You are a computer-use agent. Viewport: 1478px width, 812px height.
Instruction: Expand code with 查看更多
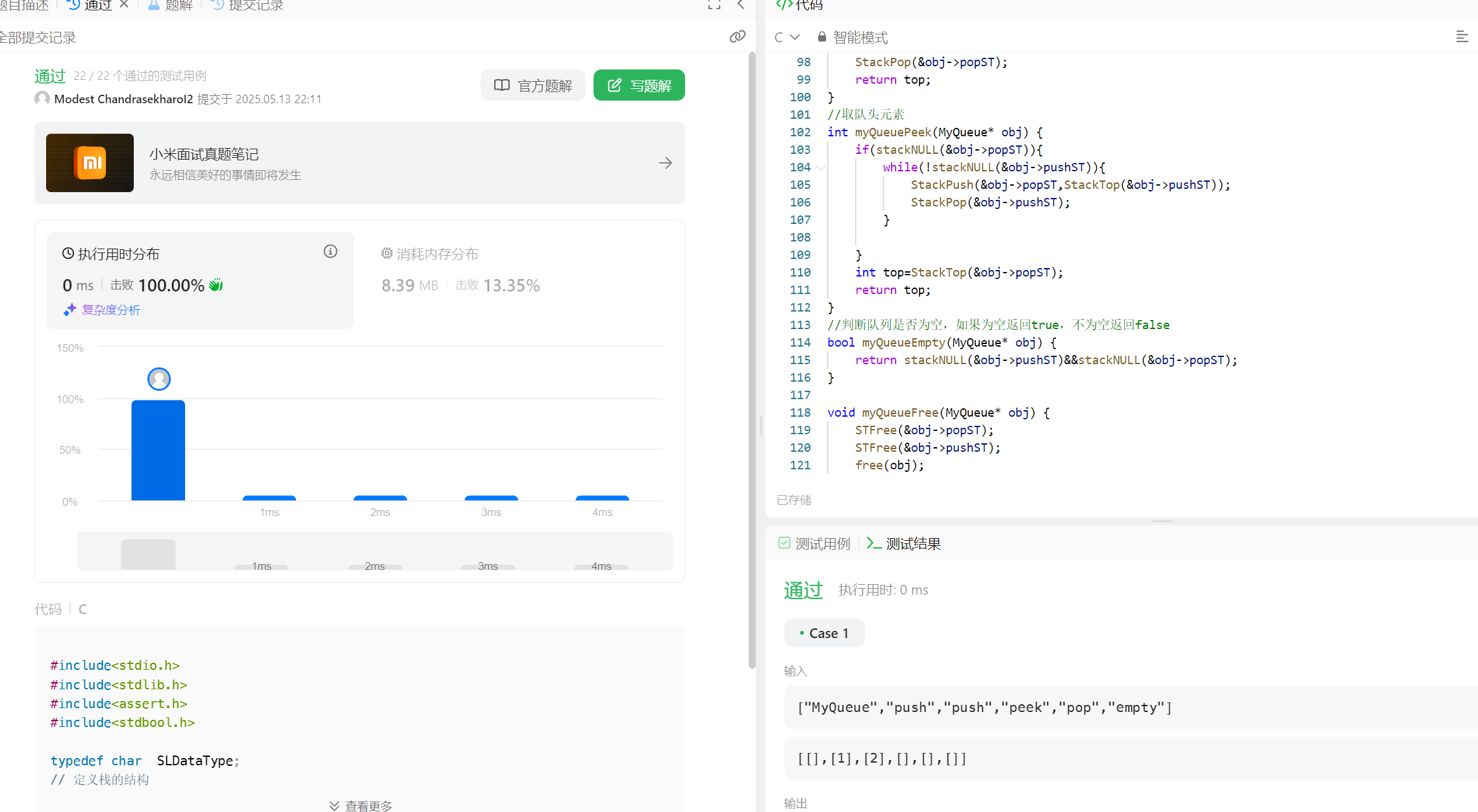pos(360,805)
